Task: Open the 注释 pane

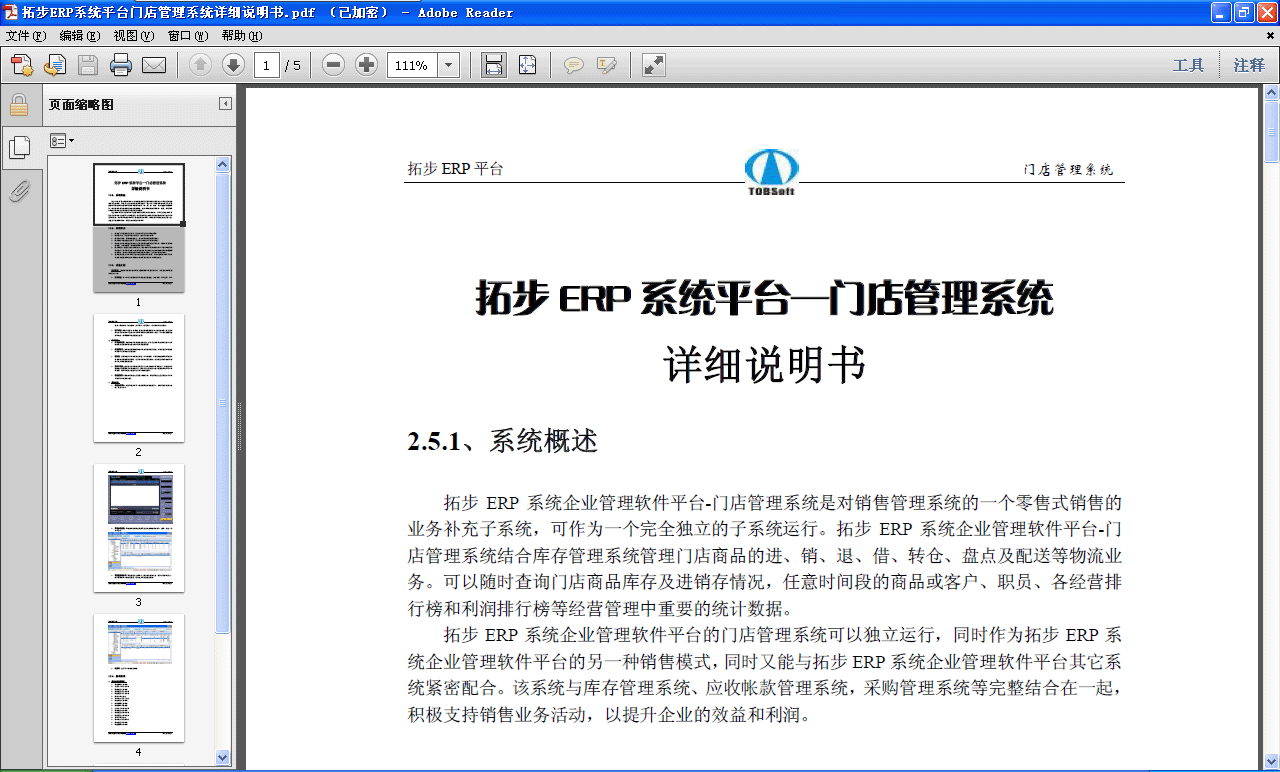Action: click(1249, 66)
